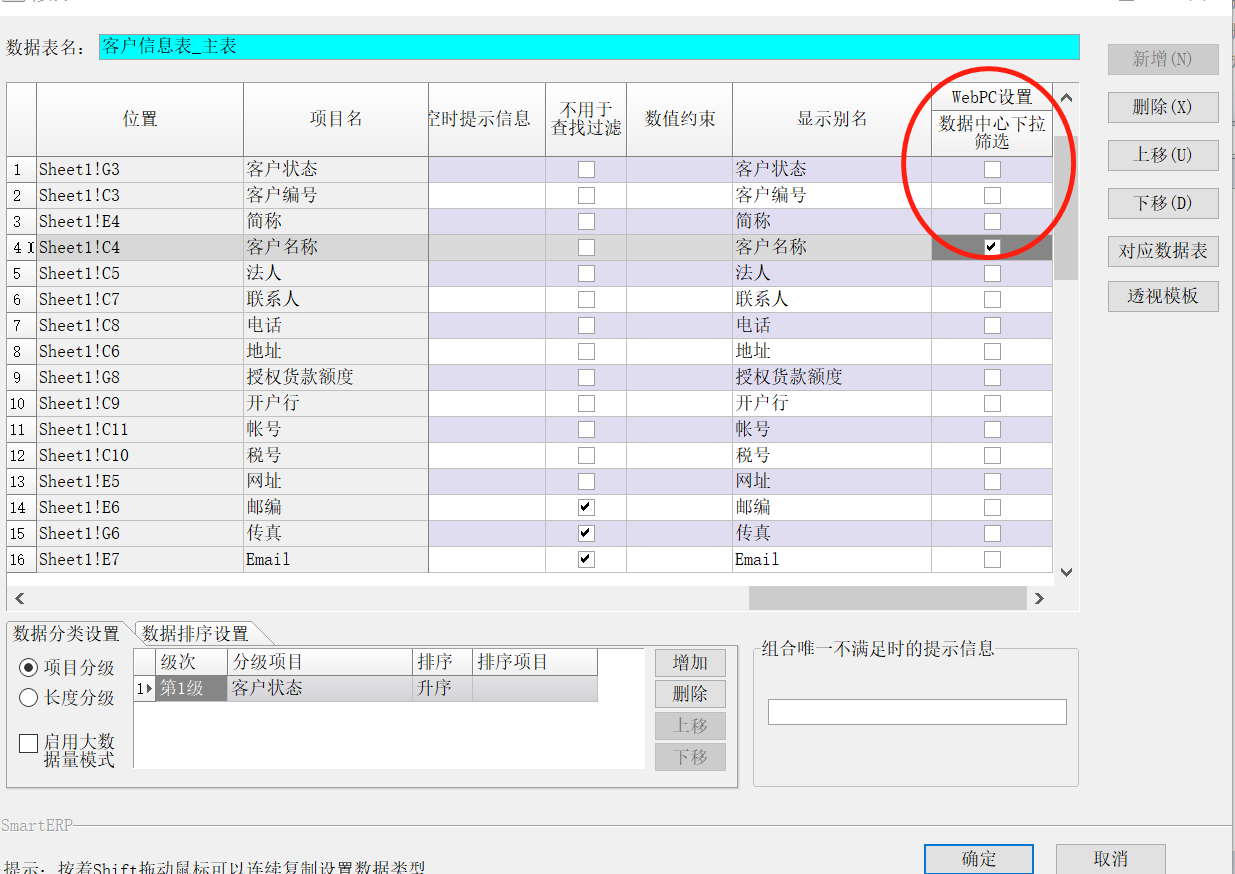Switch to the 数据分类设置 tab

click(68, 634)
